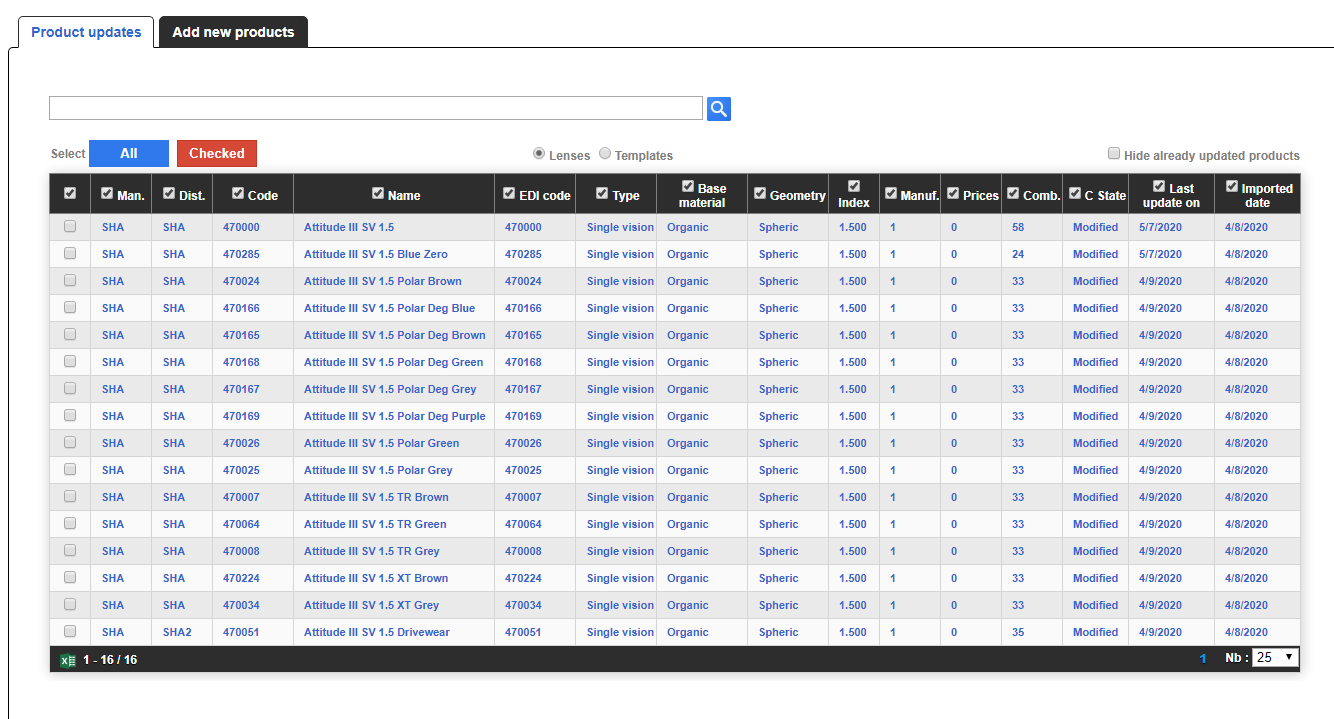Toggle the Man. column checkbox
The width and height of the screenshot is (1334, 719).
(x=107, y=193)
